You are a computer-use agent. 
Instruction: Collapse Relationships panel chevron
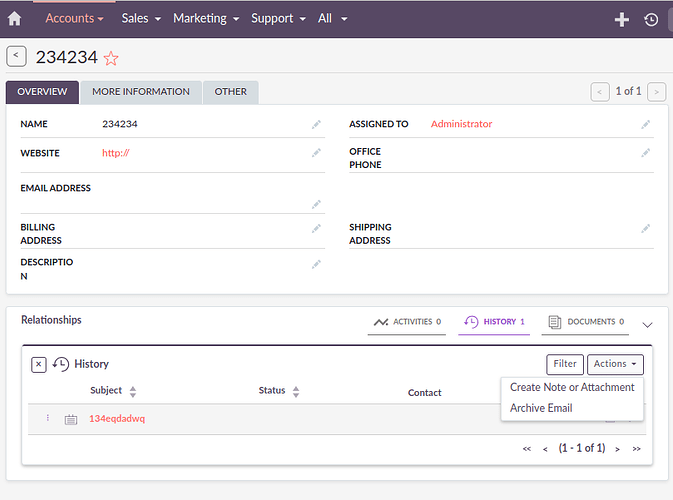pos(647,324)
